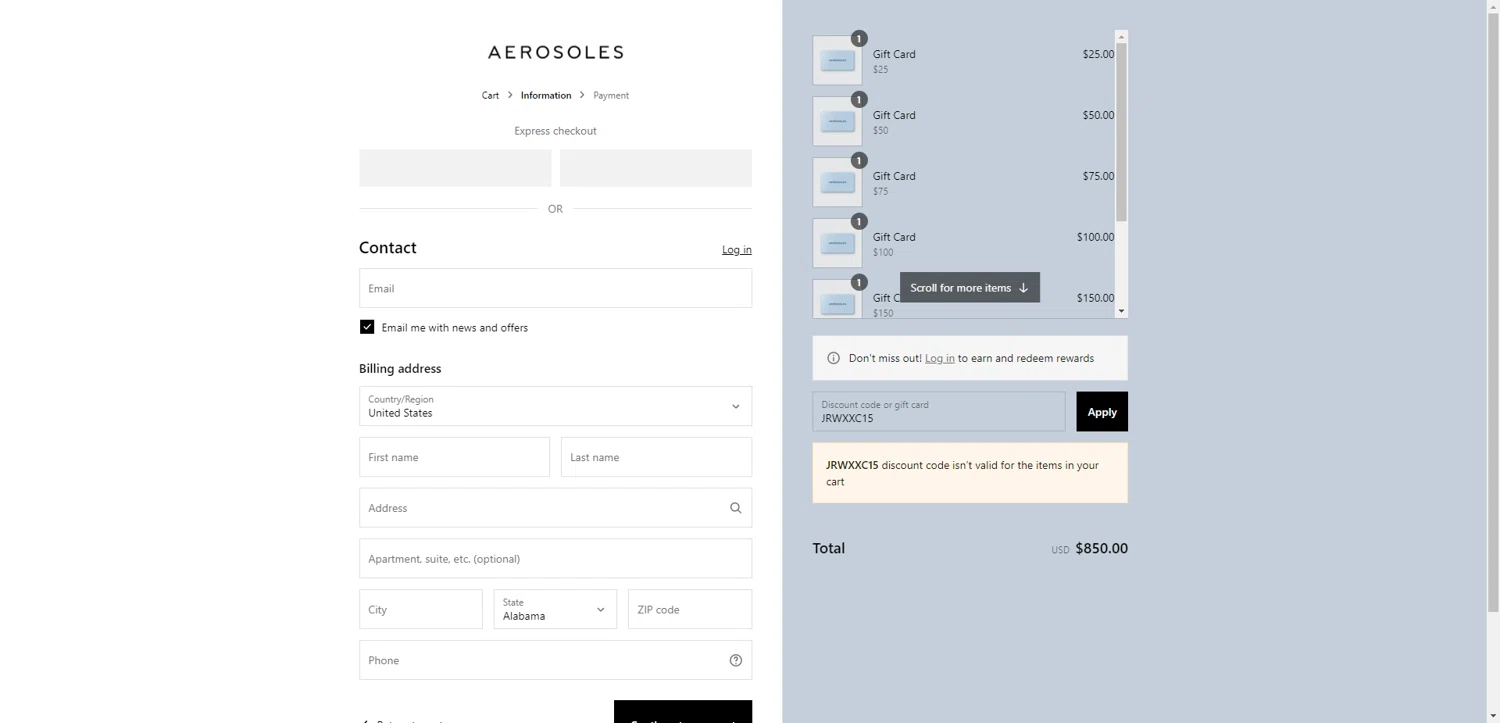The width and height of the screenshot is (1500, 723).
Task: Click the cart list scroll up arrow
Action: (1121, 36)
